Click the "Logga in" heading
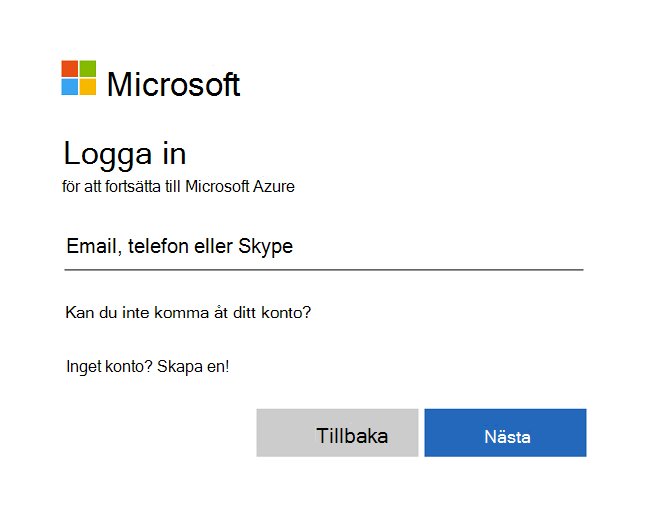 [125, 154]
